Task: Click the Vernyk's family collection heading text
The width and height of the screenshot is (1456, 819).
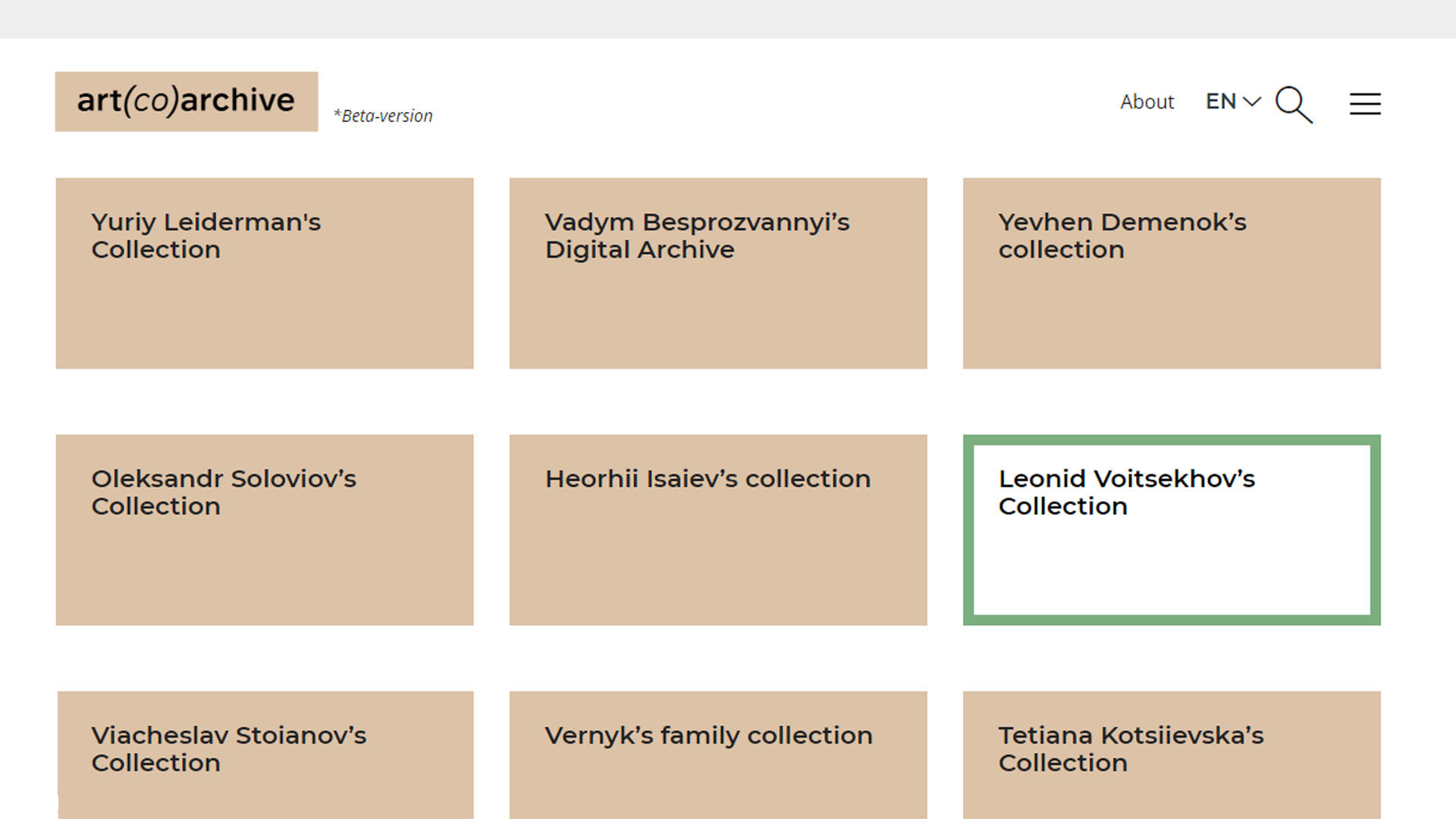Action: pyautogui.click(x=708, y=736)
